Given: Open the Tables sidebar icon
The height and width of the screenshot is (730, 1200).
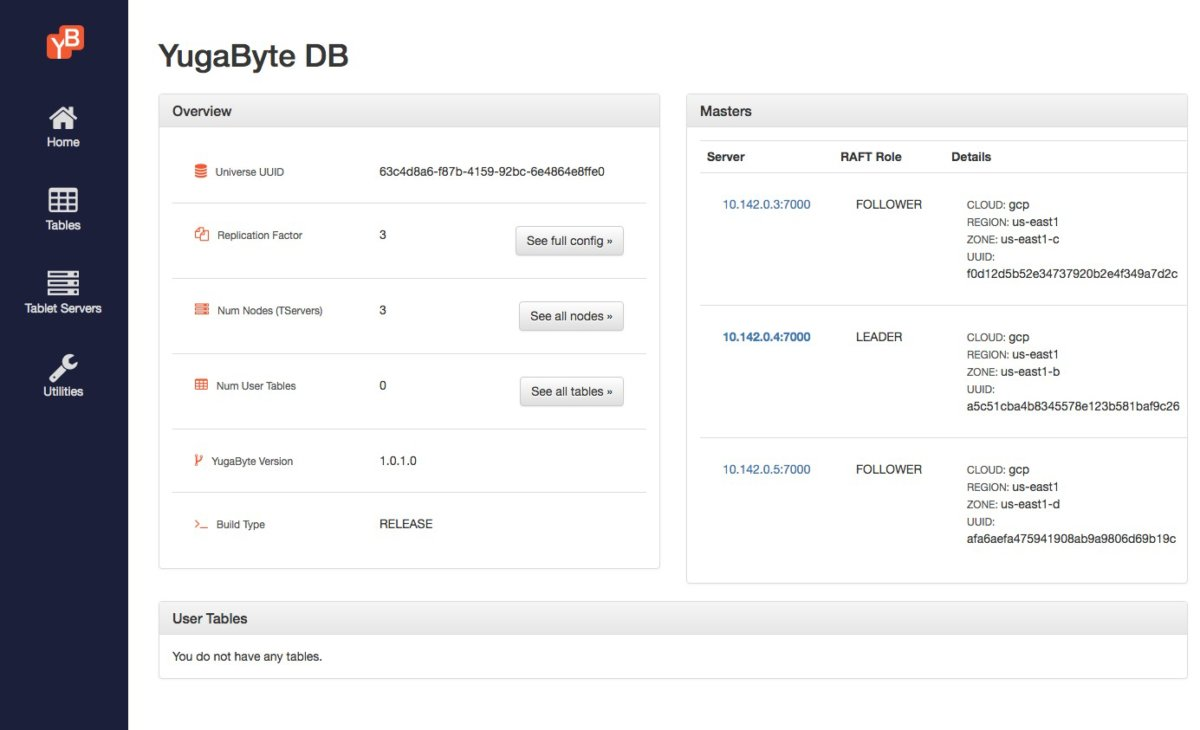Looking at the screenshot, I should pos(63,200).
